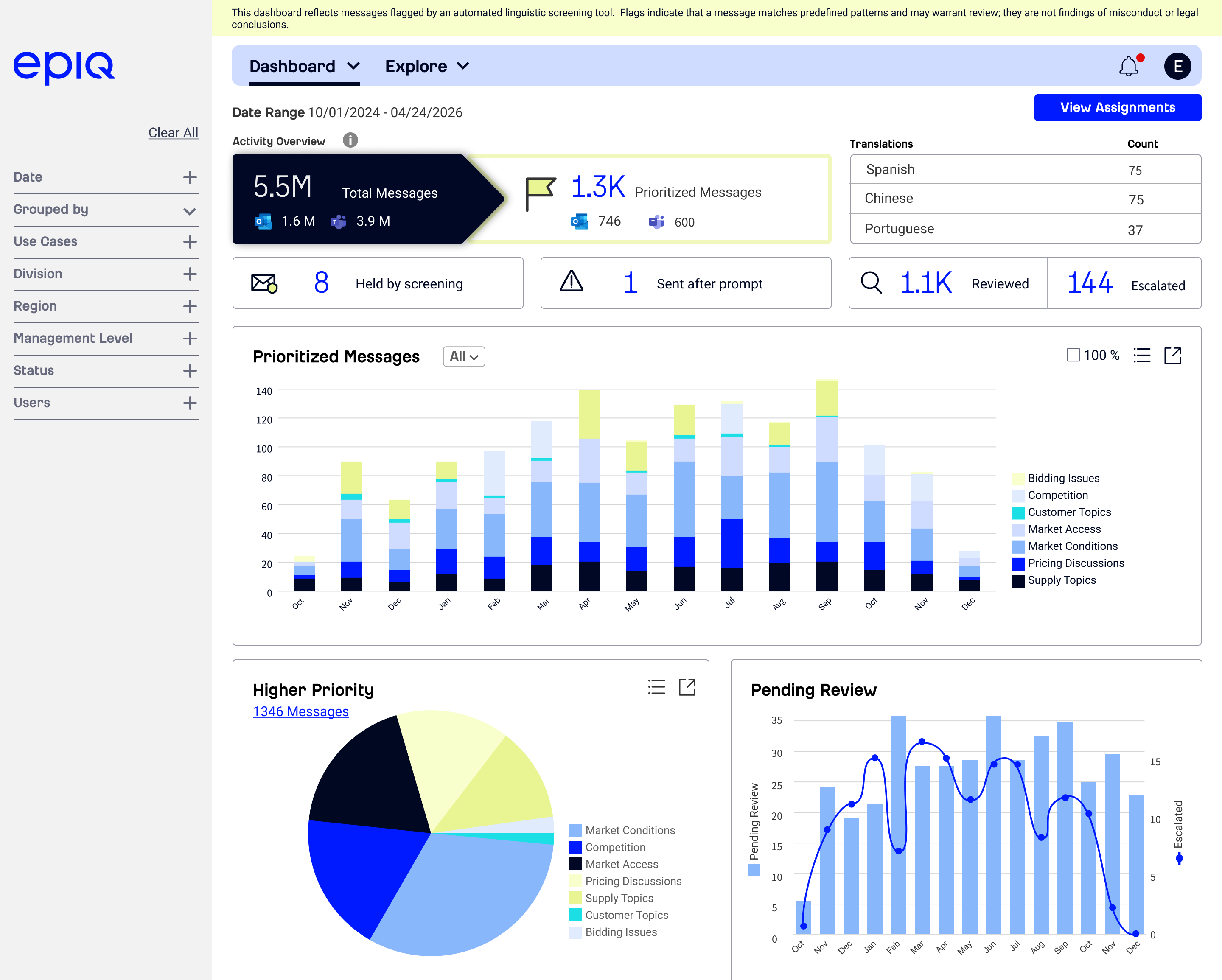Click the Bidding Issues legend swatch in bar chart

coord(1018,479)
